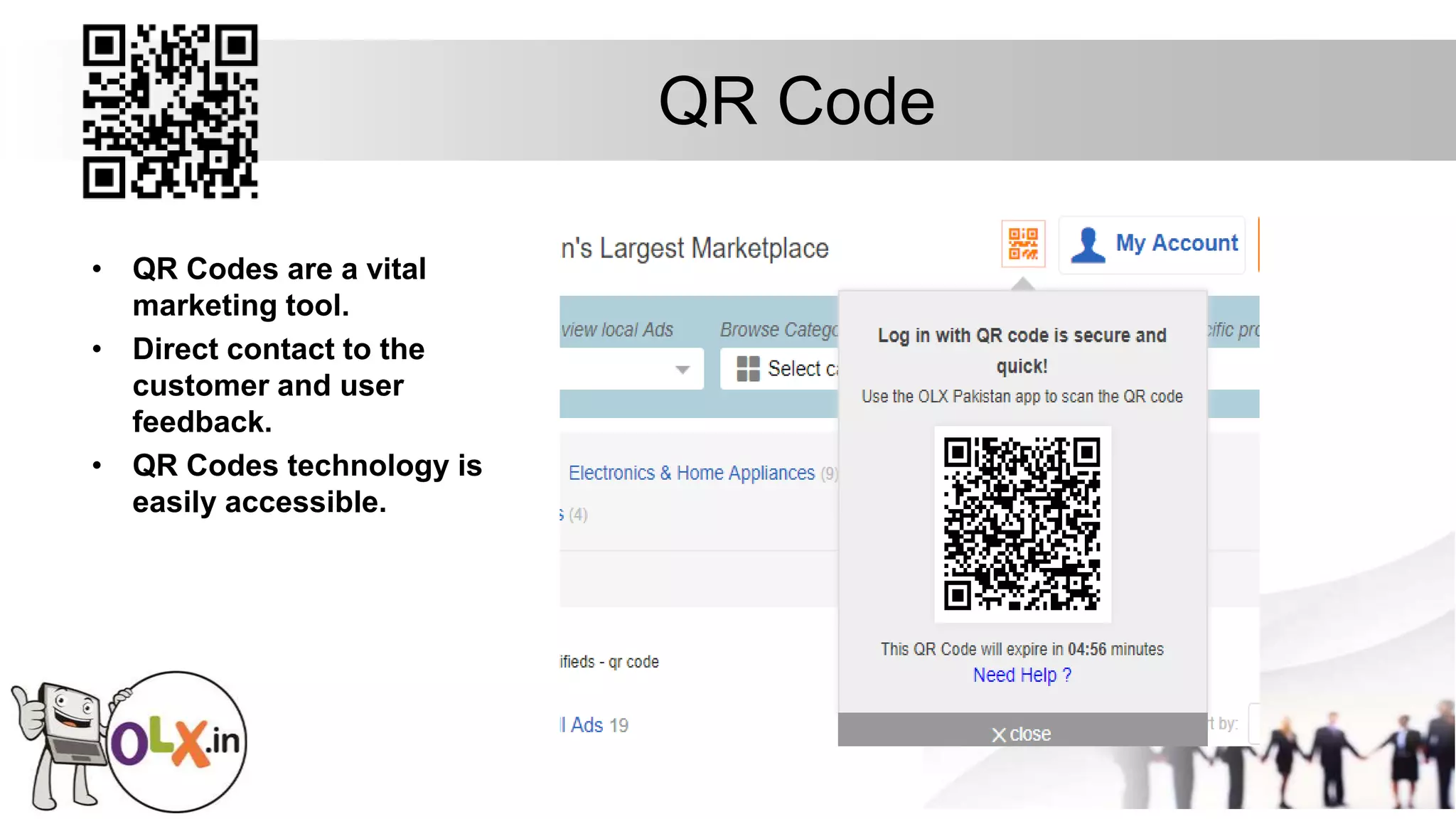
Task: Open My Account
Action: (x=1152, y=245)
